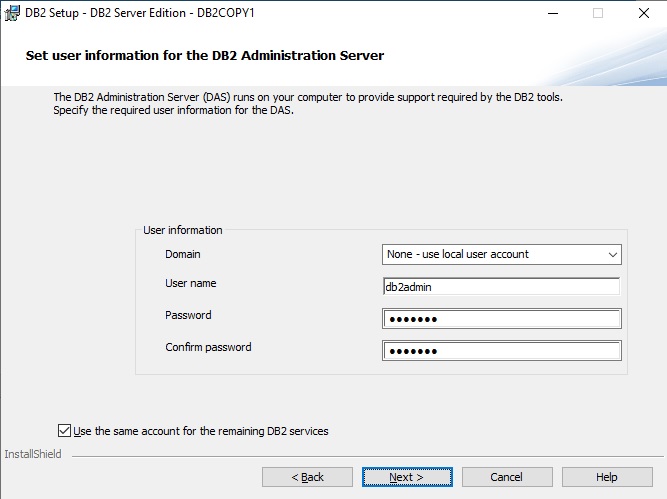Image resolution: width=667 pixels, height=499 pixels.
Task: Focus the Password input field
Action: (501, 319)
